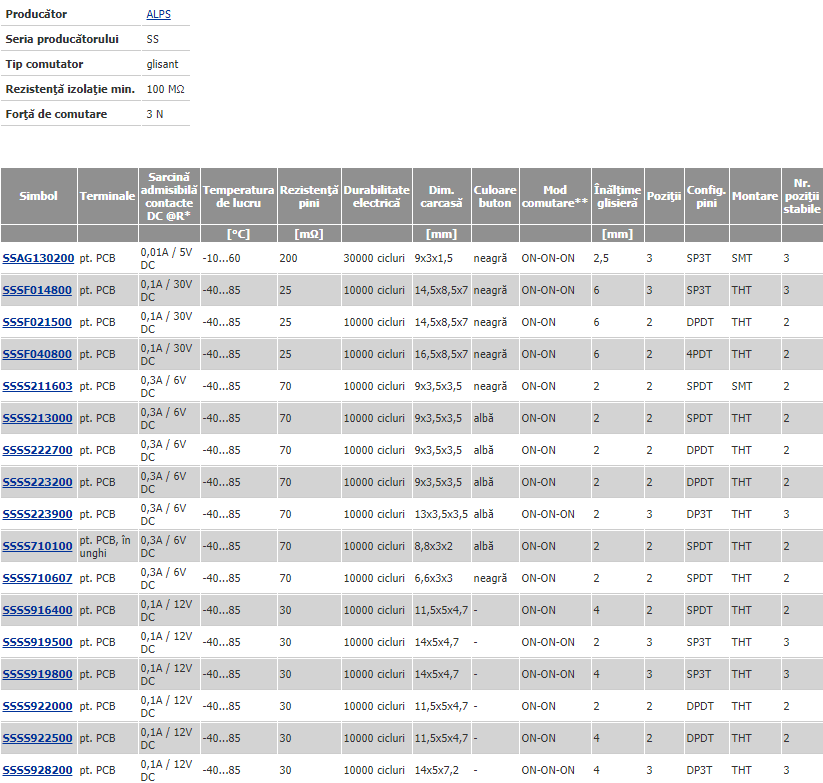Open product link SSSS928200

click(38, 770)
